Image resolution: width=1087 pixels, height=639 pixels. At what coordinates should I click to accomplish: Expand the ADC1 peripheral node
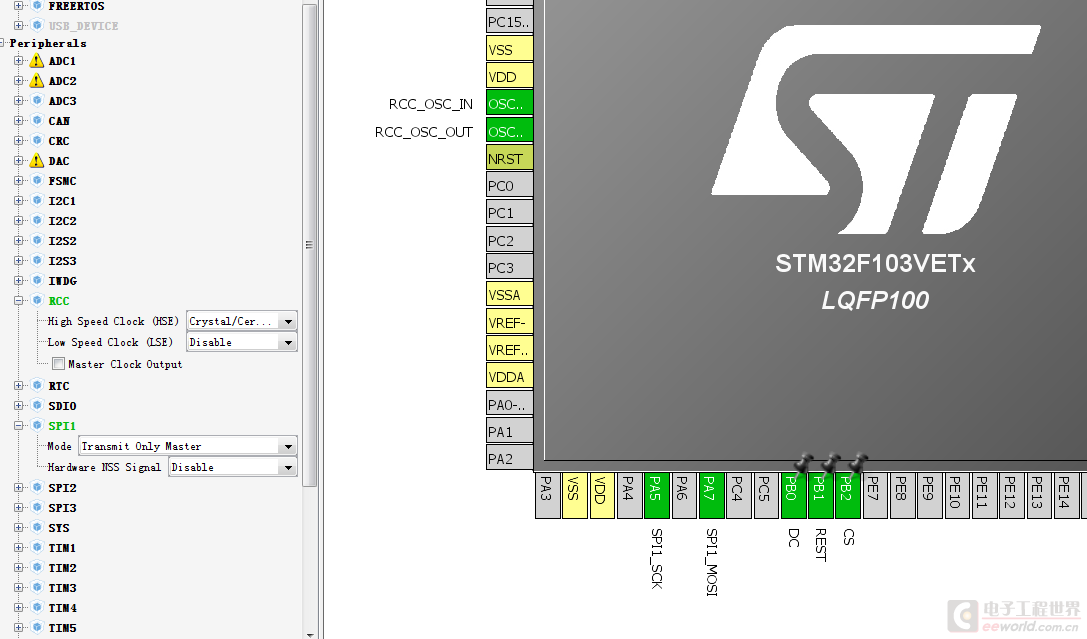click(x=19, y=61)
